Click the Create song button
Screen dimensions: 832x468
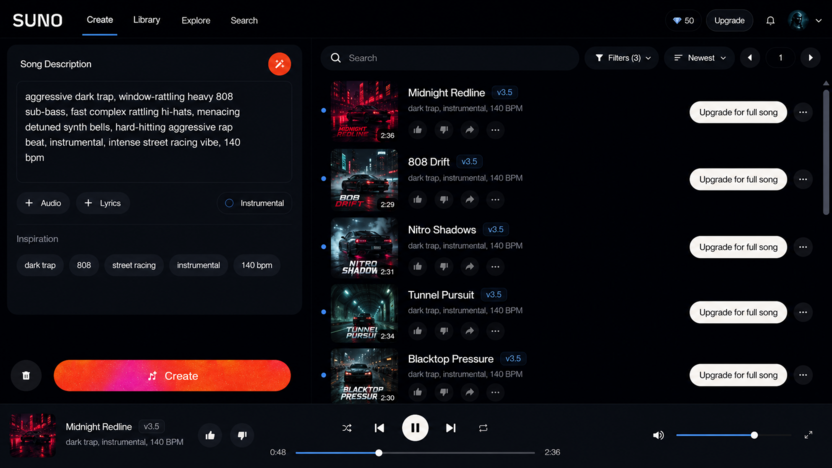click(172, 376)
